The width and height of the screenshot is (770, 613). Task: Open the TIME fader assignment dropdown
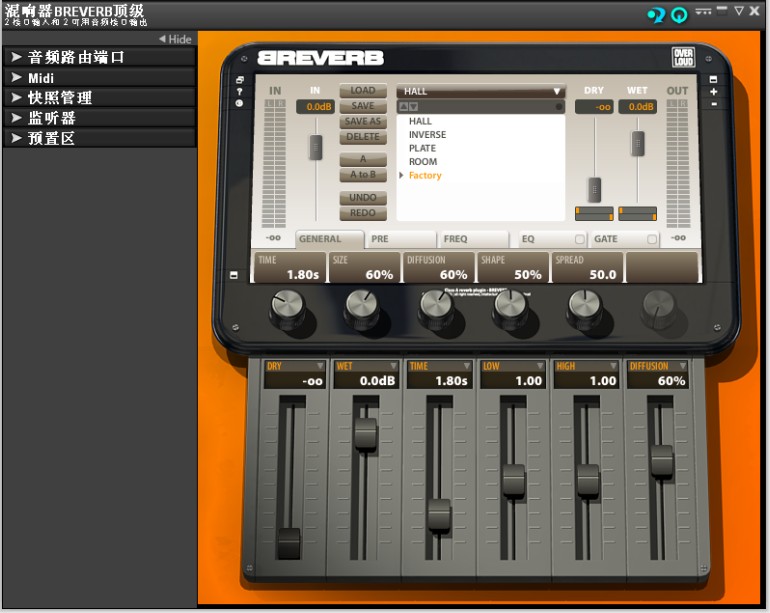(467, 366)
